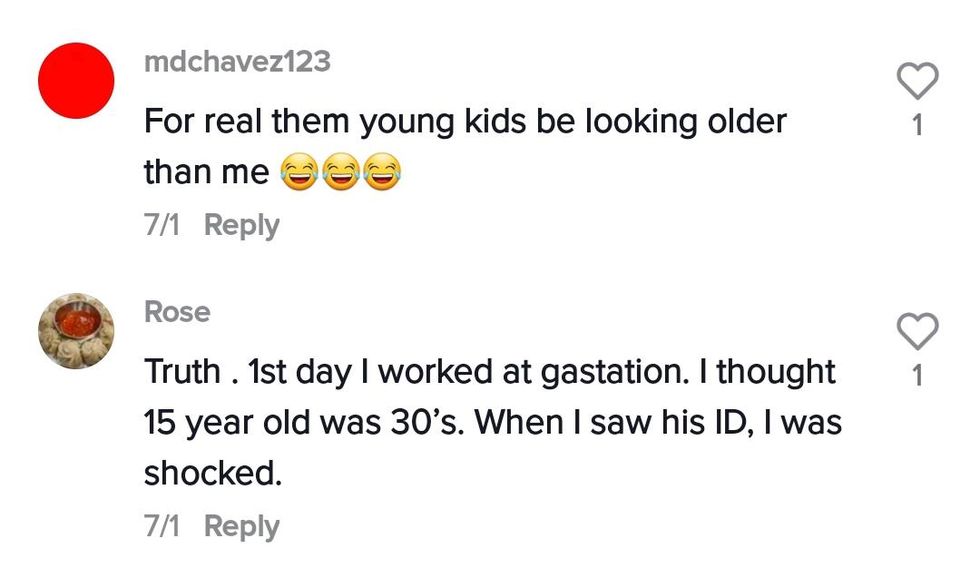Reply to Rose's gas station comment
The height and width of the screenshot is (577, 980).
pyautogui.click(x=241, y=526)
